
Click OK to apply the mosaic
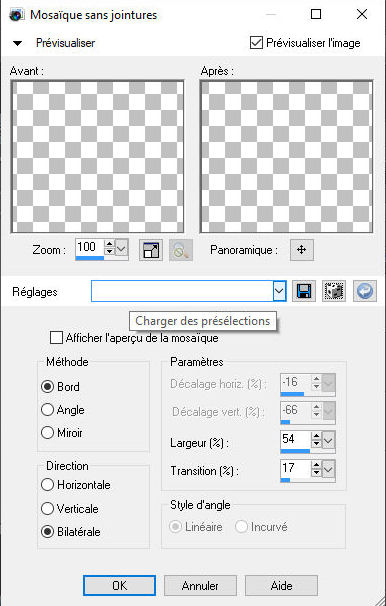click(119, 586)
